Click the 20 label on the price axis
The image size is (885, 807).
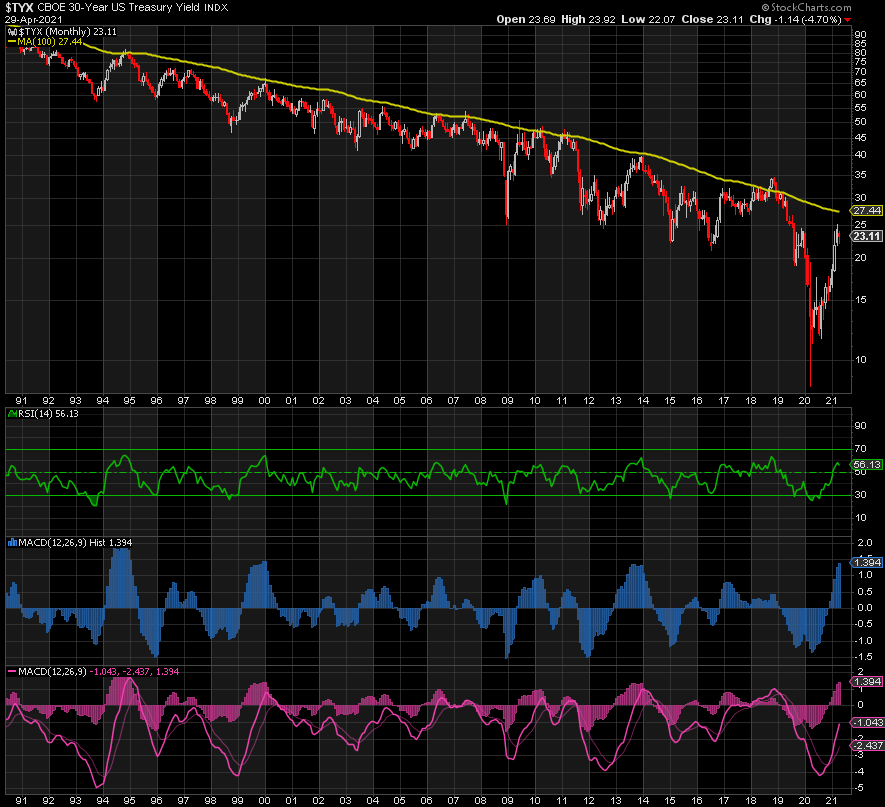click(860, 258)
